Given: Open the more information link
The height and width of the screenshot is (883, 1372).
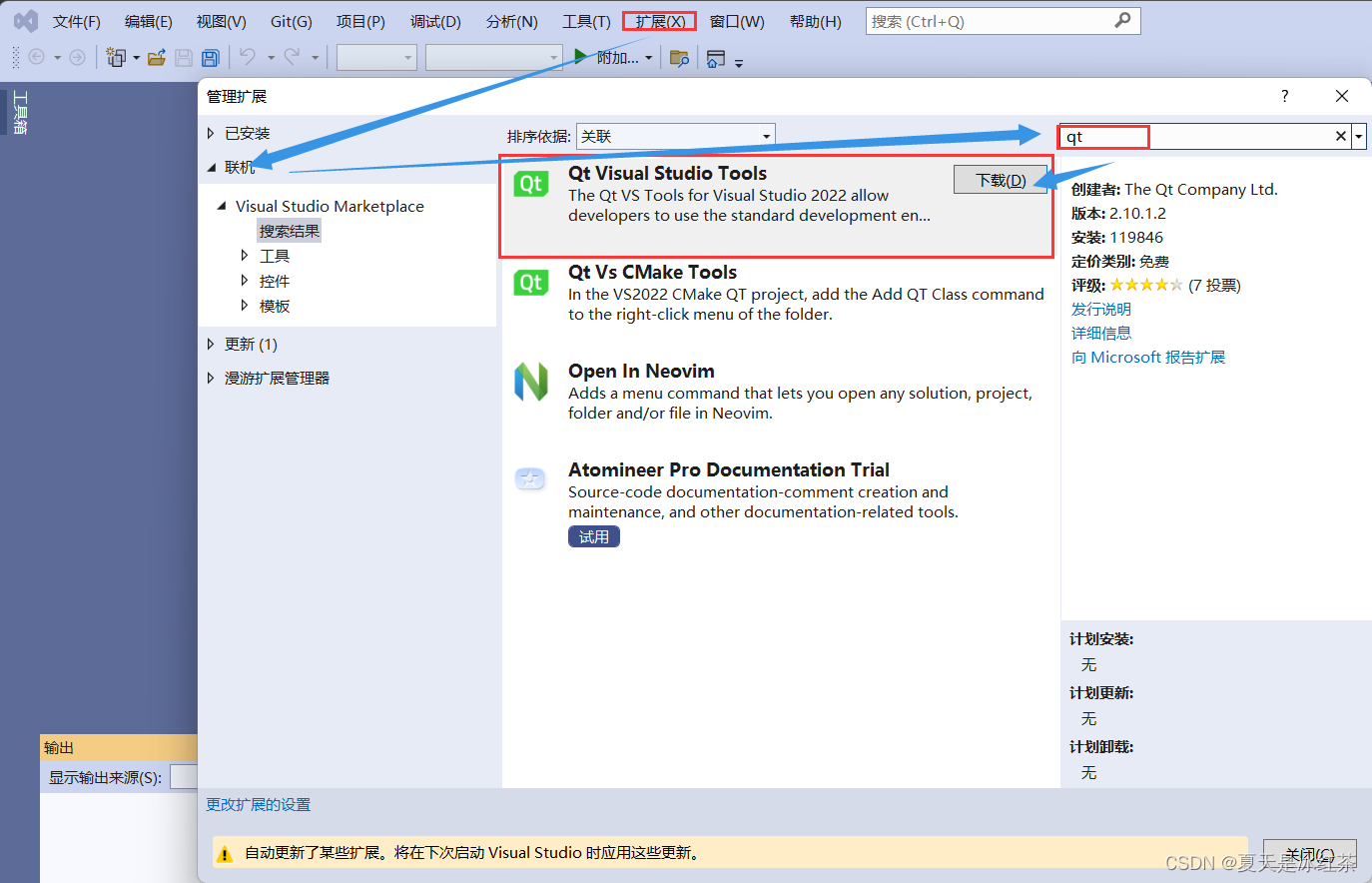Looking at the screenshot, I should tap(1101, 333).
